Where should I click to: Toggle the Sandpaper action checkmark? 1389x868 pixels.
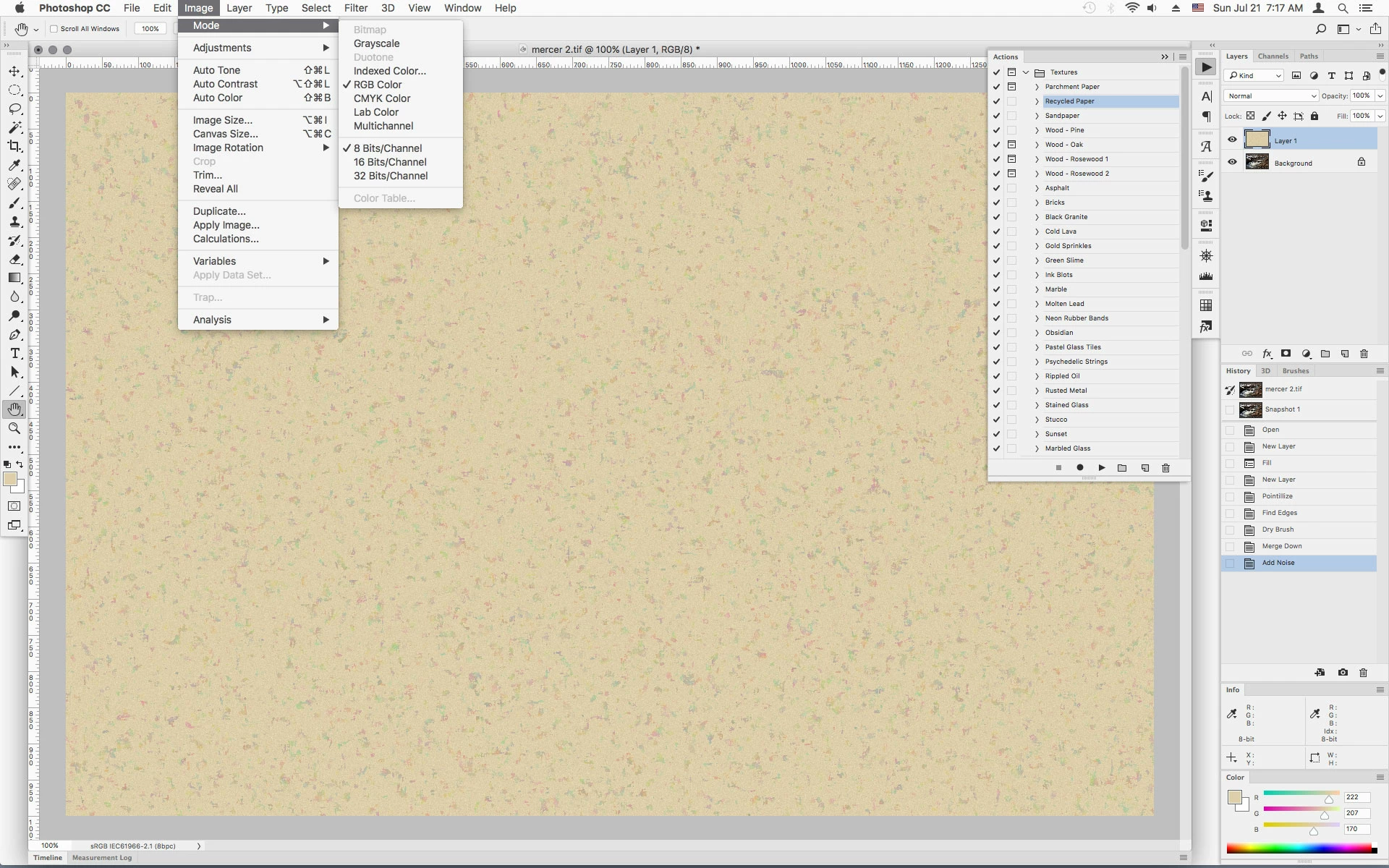[996, 116]
